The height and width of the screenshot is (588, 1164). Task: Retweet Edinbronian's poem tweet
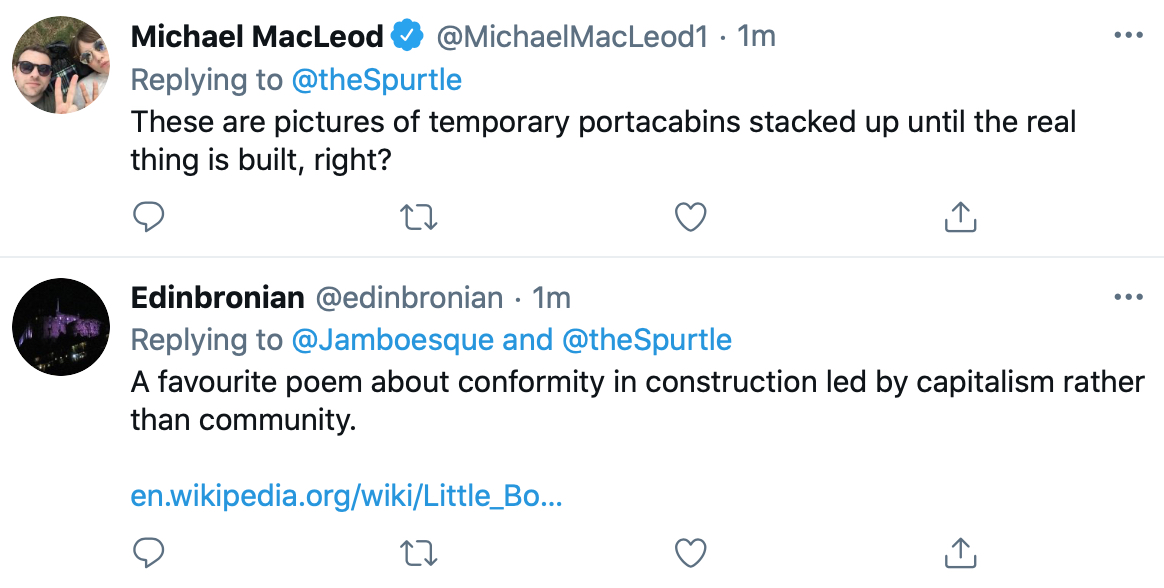419,554
